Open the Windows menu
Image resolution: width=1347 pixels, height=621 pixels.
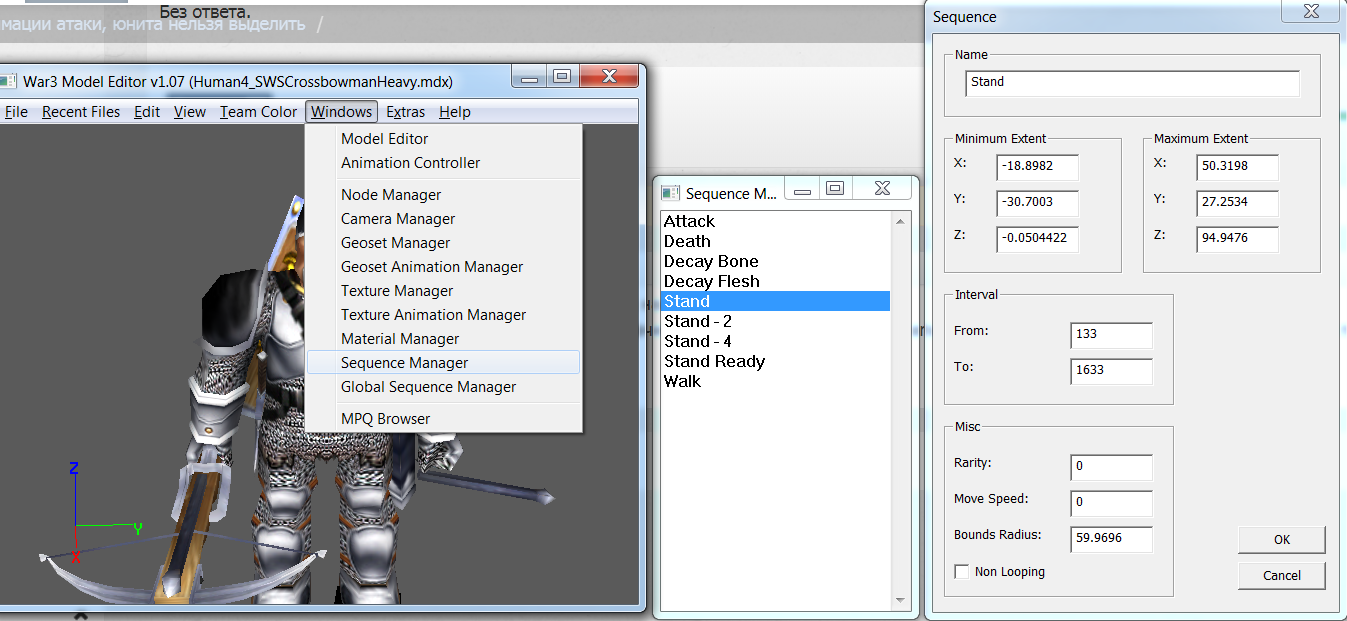(x=341, y=112)
